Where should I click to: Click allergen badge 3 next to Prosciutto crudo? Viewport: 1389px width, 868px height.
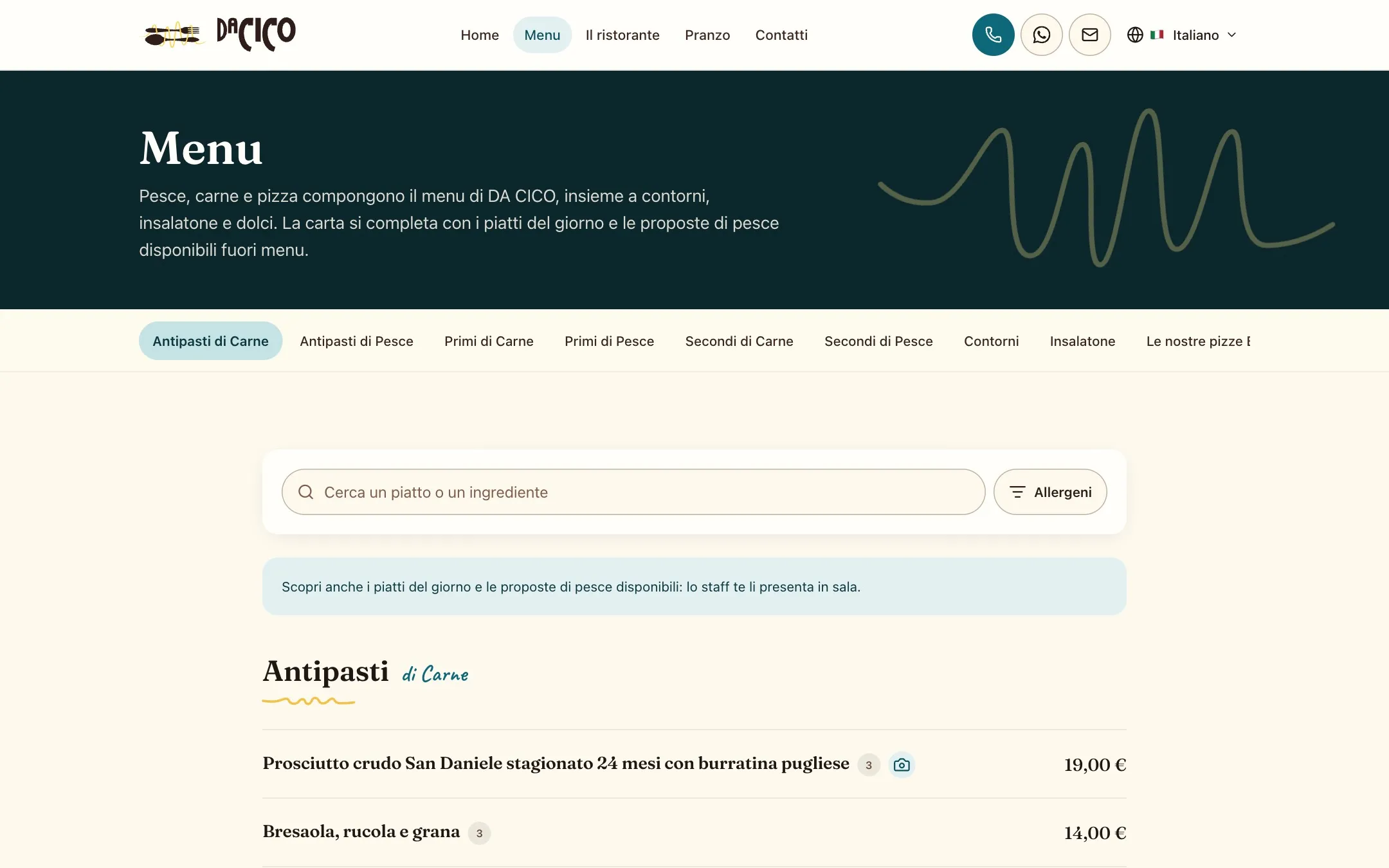pos(869,765)
